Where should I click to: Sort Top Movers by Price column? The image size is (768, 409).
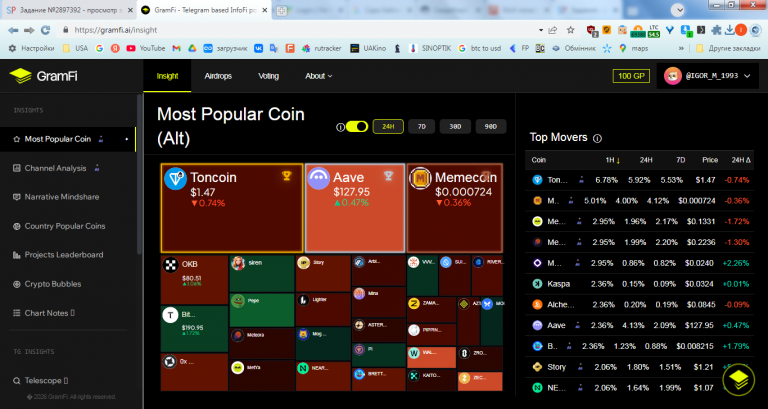coord(710,160)
